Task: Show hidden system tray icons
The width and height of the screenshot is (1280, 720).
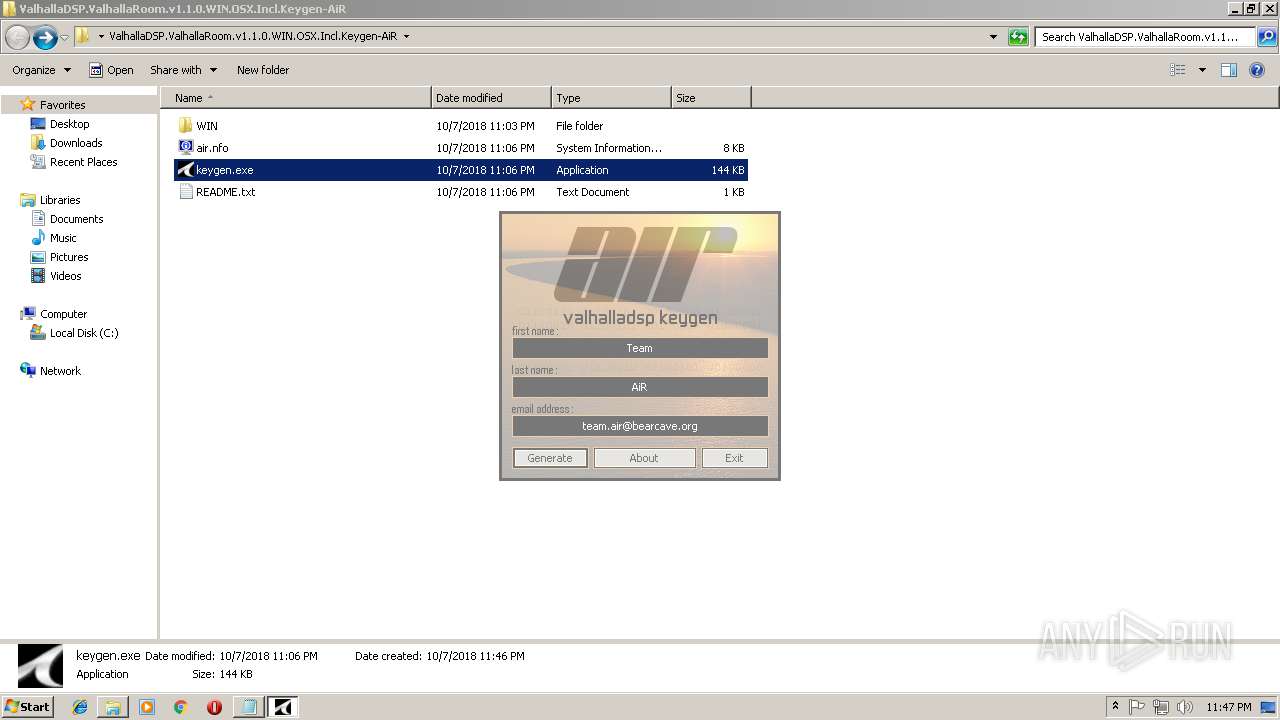Action: coord(1115,707)
